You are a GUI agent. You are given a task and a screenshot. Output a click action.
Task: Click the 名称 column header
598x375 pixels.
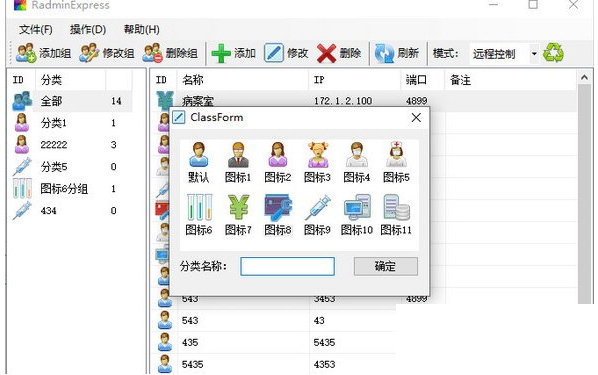[243, 80]
